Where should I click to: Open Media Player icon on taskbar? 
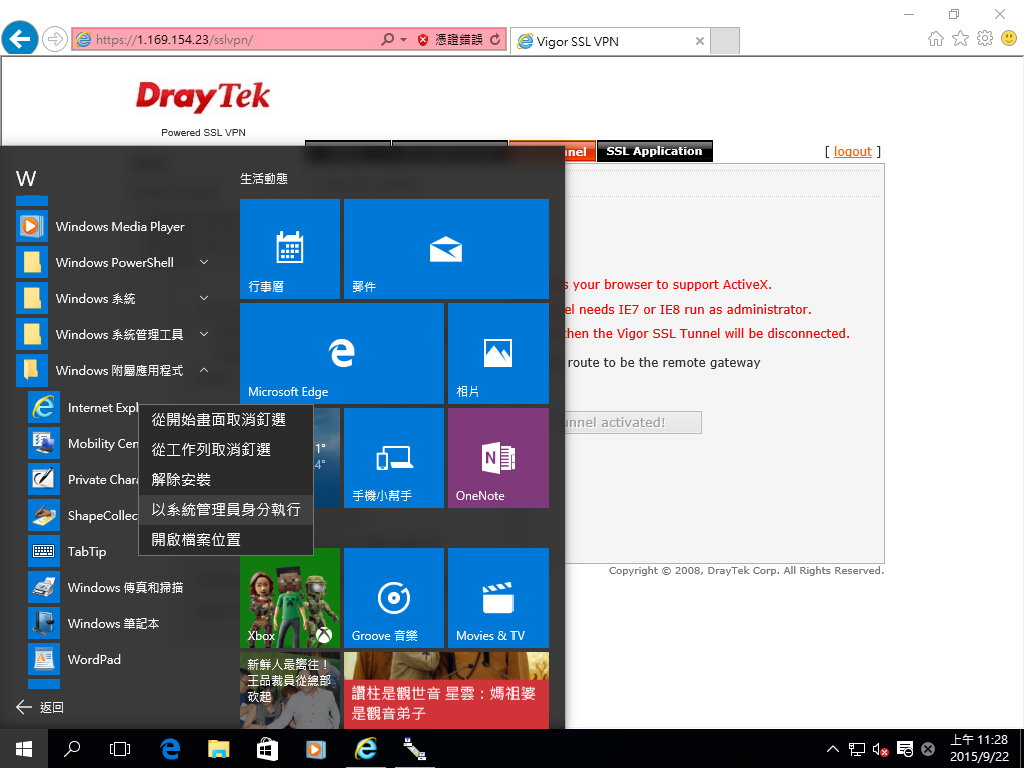pos(316,749)
